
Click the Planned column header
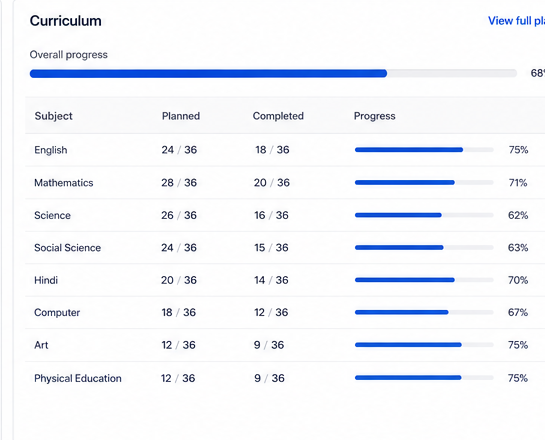pyautogui.click(x=181, y=116)
